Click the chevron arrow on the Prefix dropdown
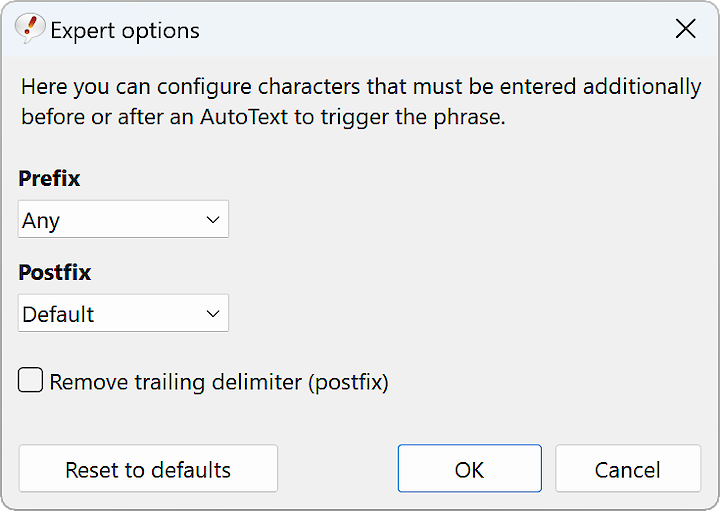The width and height of the screenshot is (720, 511). tap(213, 220)
